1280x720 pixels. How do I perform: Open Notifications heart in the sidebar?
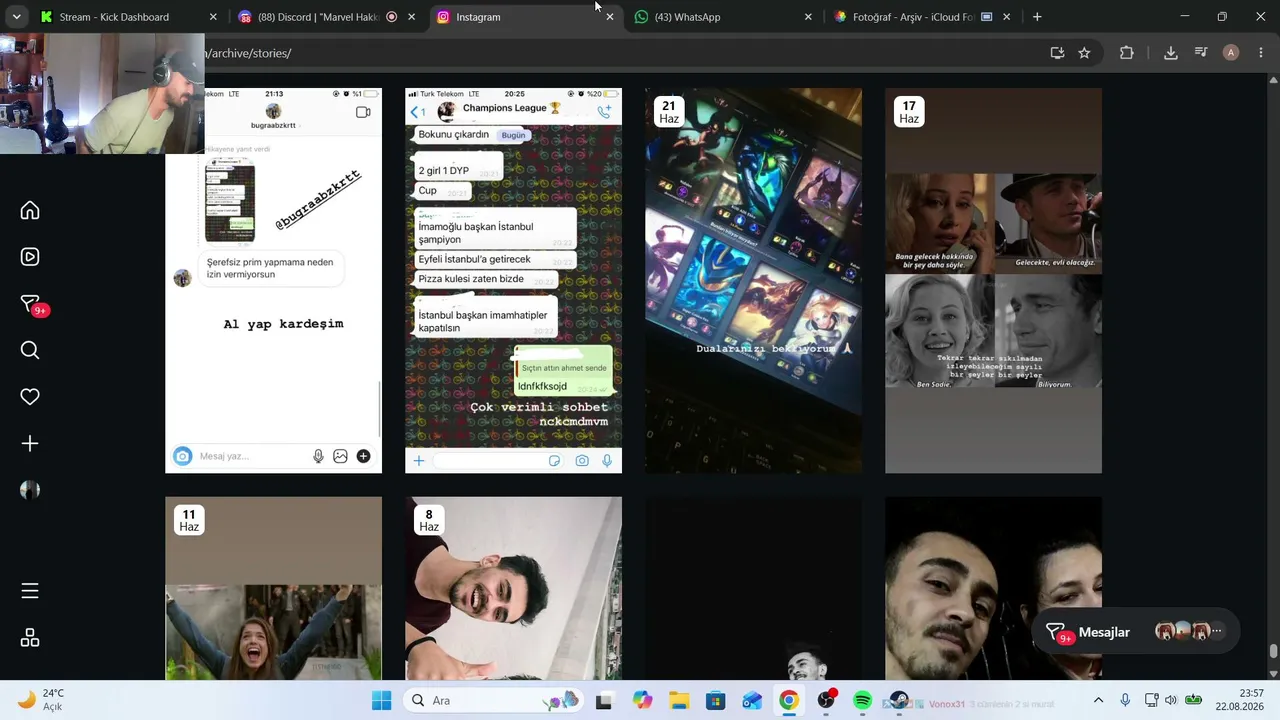30,397
